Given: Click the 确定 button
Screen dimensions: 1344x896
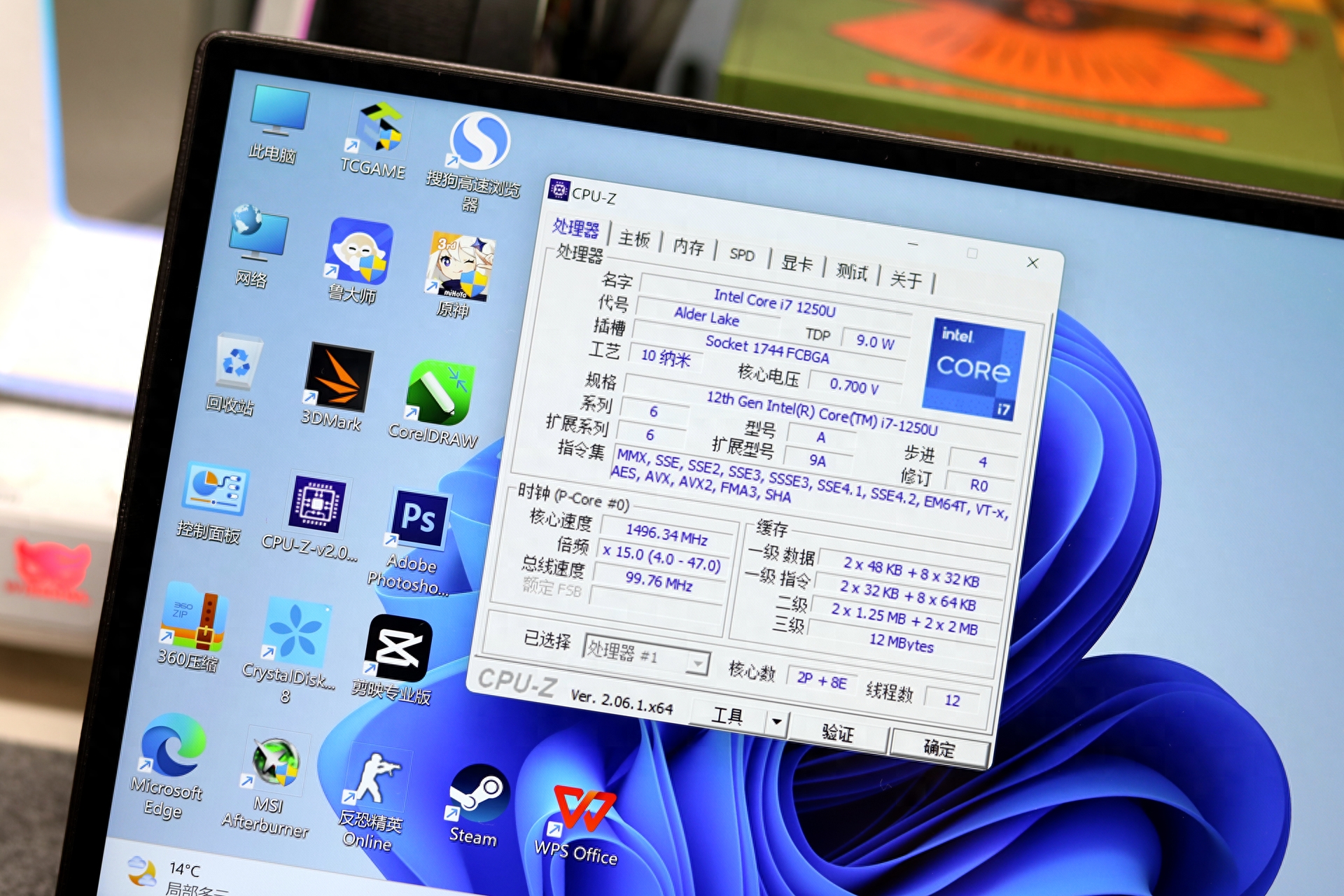Looking at the screenshot, I should click(x=939, y=748).
